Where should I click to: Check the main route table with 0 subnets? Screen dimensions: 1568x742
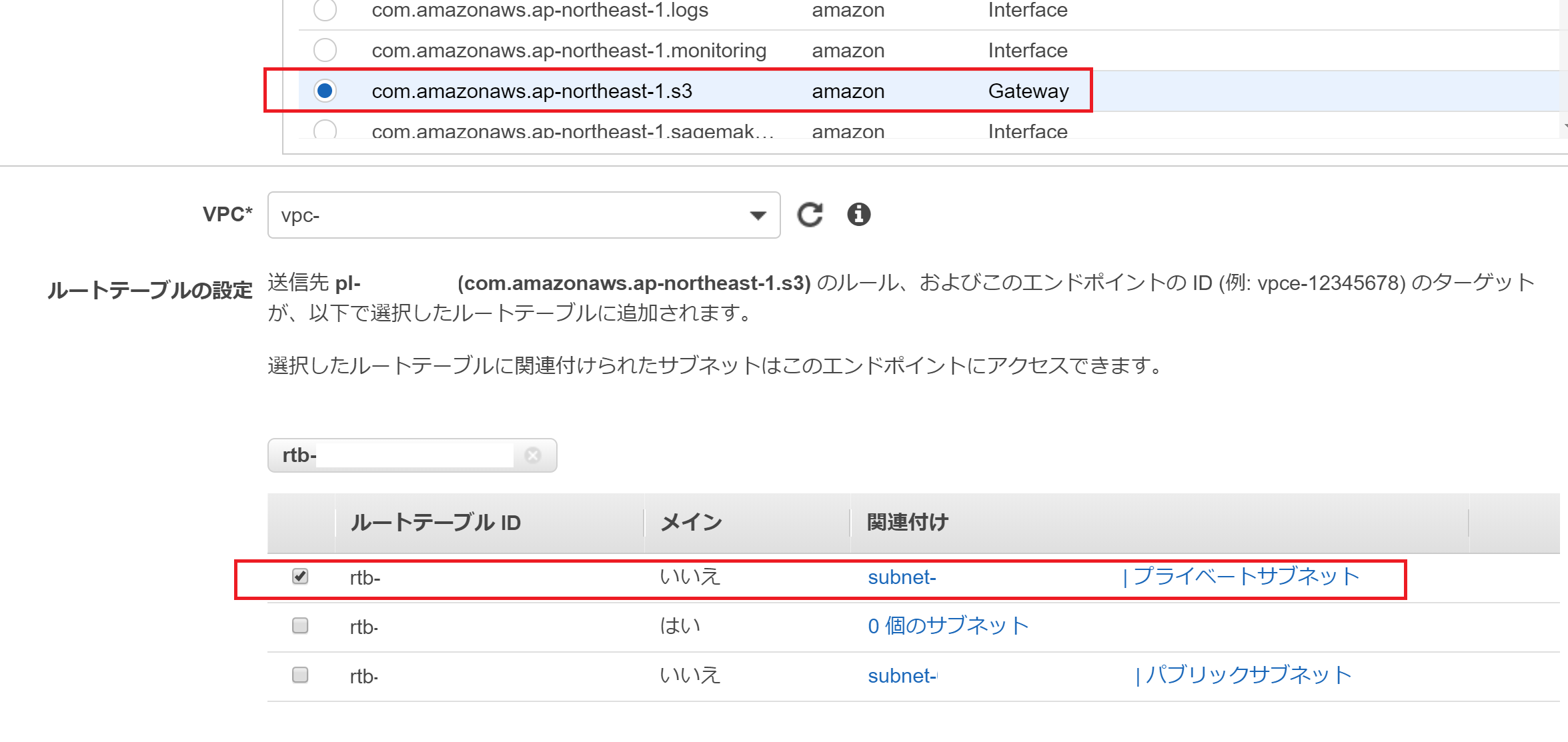[300, 625]
